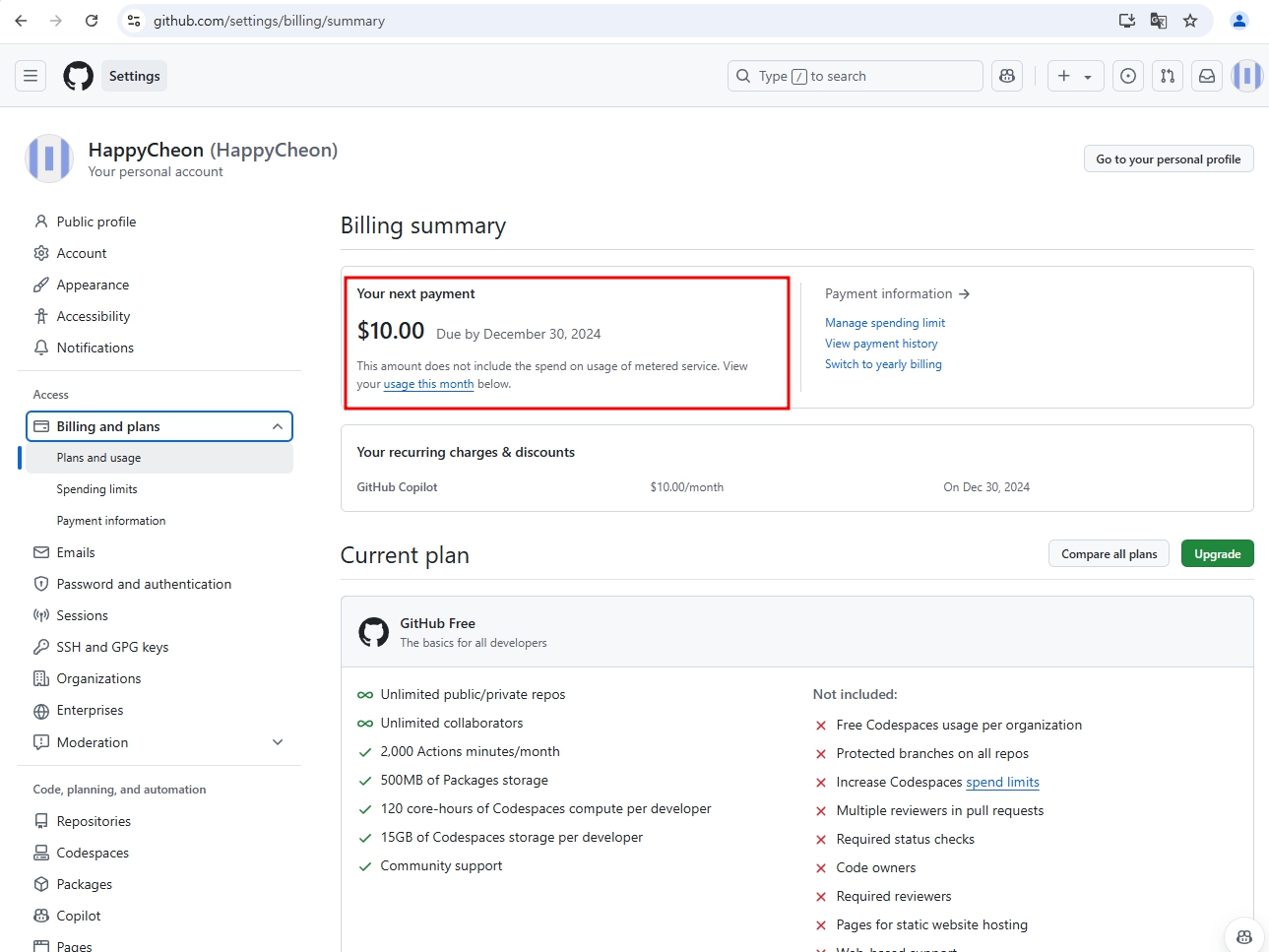Click Manage spending limit link

885,323
